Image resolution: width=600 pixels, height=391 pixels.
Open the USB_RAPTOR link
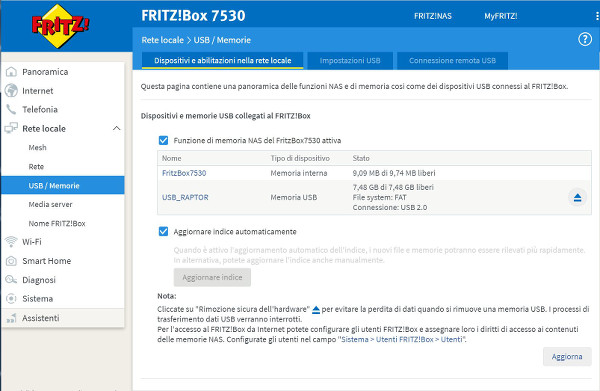coord(185,197)
